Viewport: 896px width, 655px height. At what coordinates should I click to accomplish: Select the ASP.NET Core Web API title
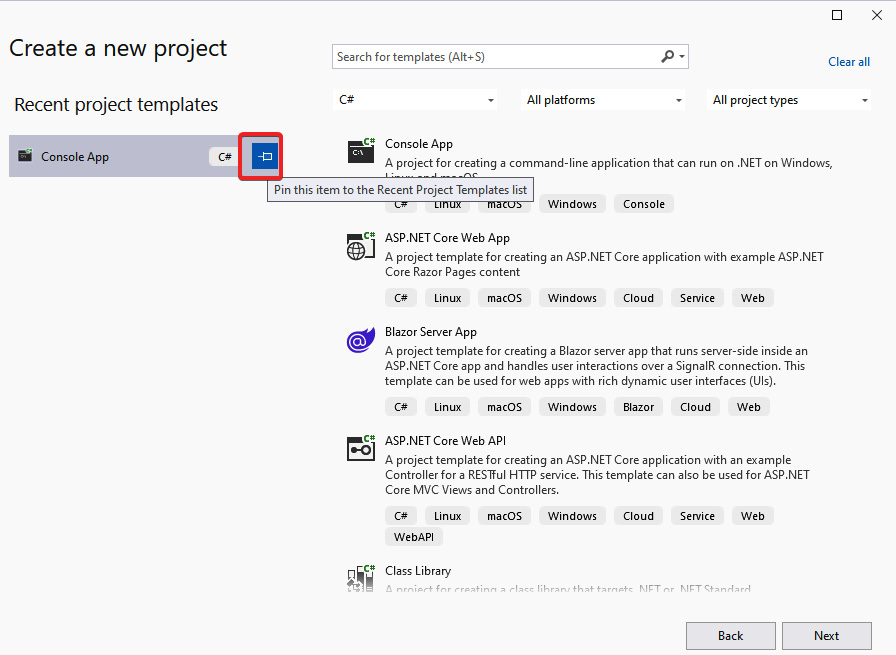click(446, 441)
